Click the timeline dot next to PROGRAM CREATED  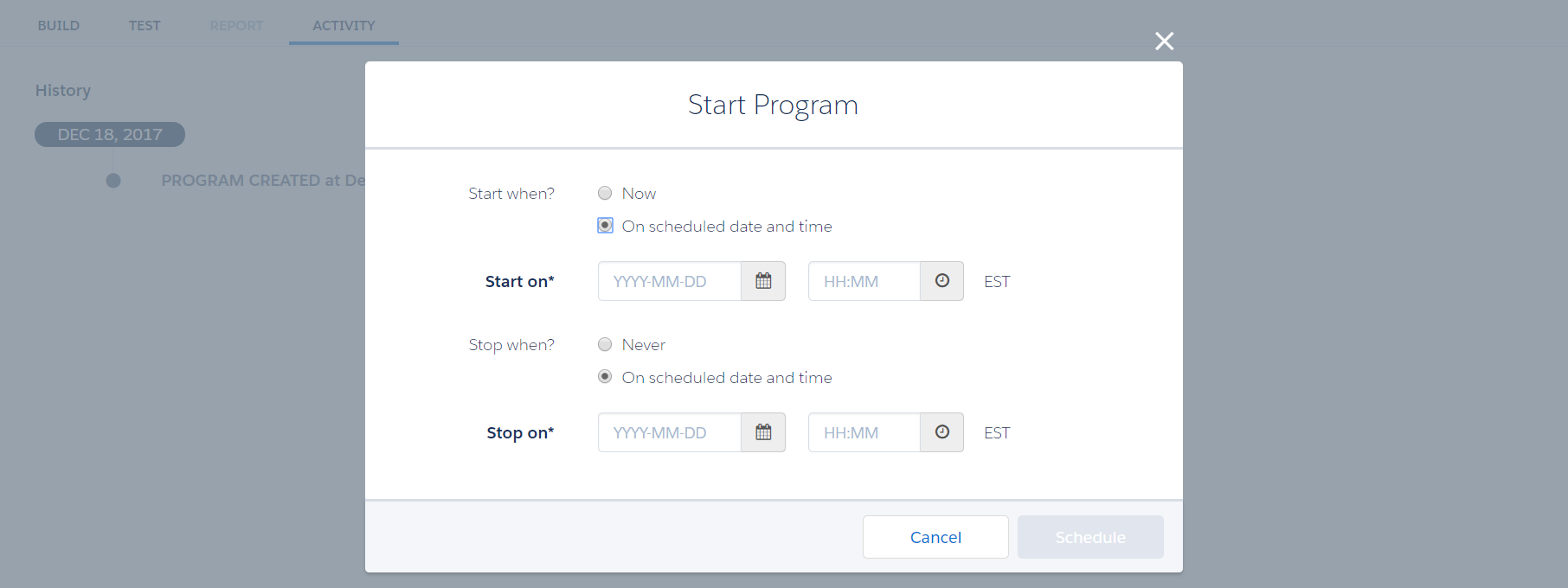coord(112,180)
